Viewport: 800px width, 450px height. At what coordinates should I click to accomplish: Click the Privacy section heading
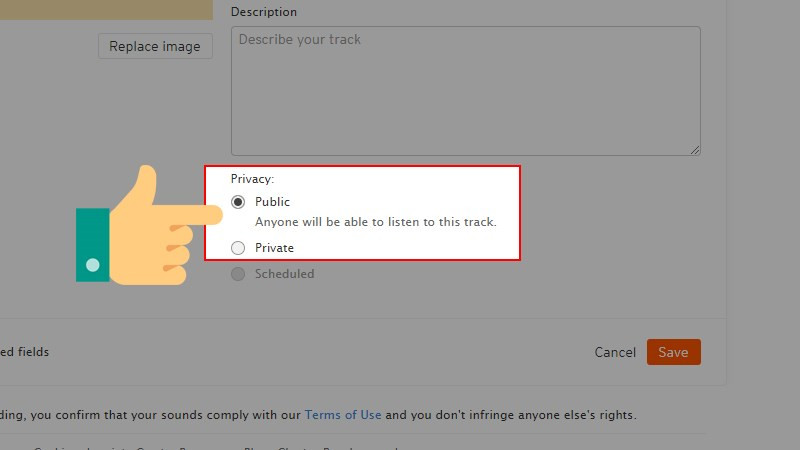coord(253,179)
